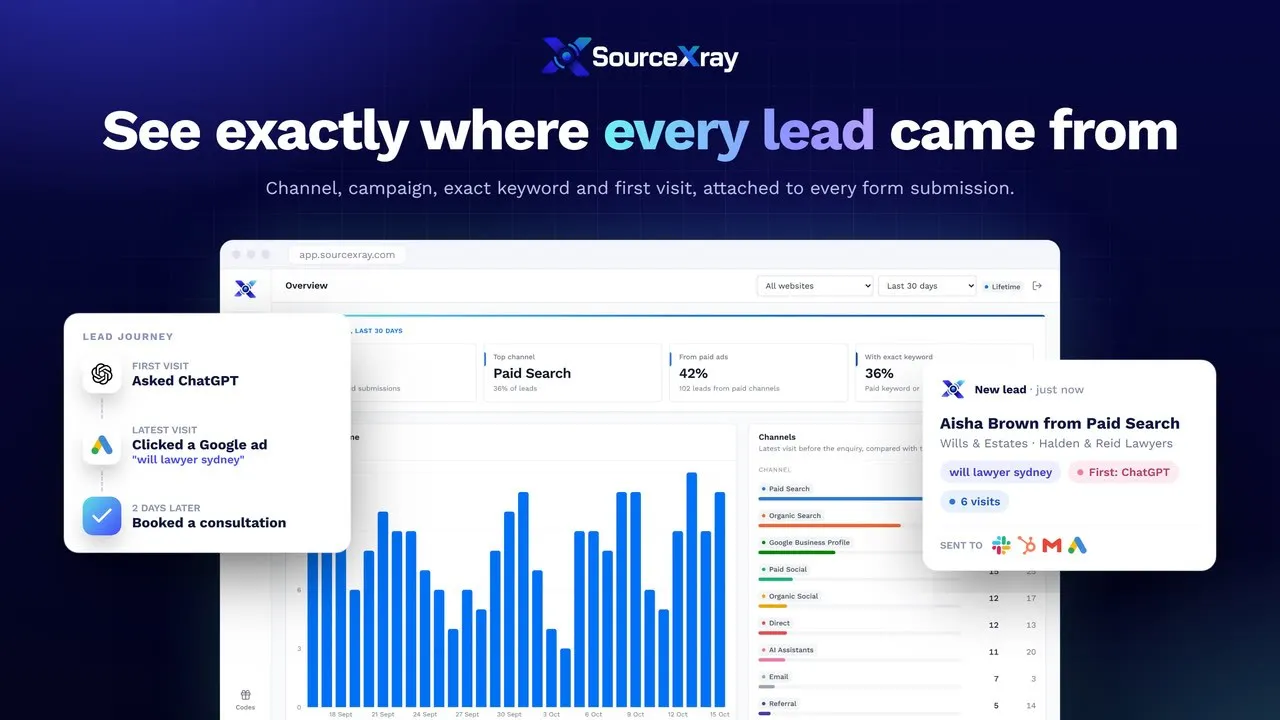
Task: Click the Google Ads icon in Sent To row
Action: coord(1077,545)
